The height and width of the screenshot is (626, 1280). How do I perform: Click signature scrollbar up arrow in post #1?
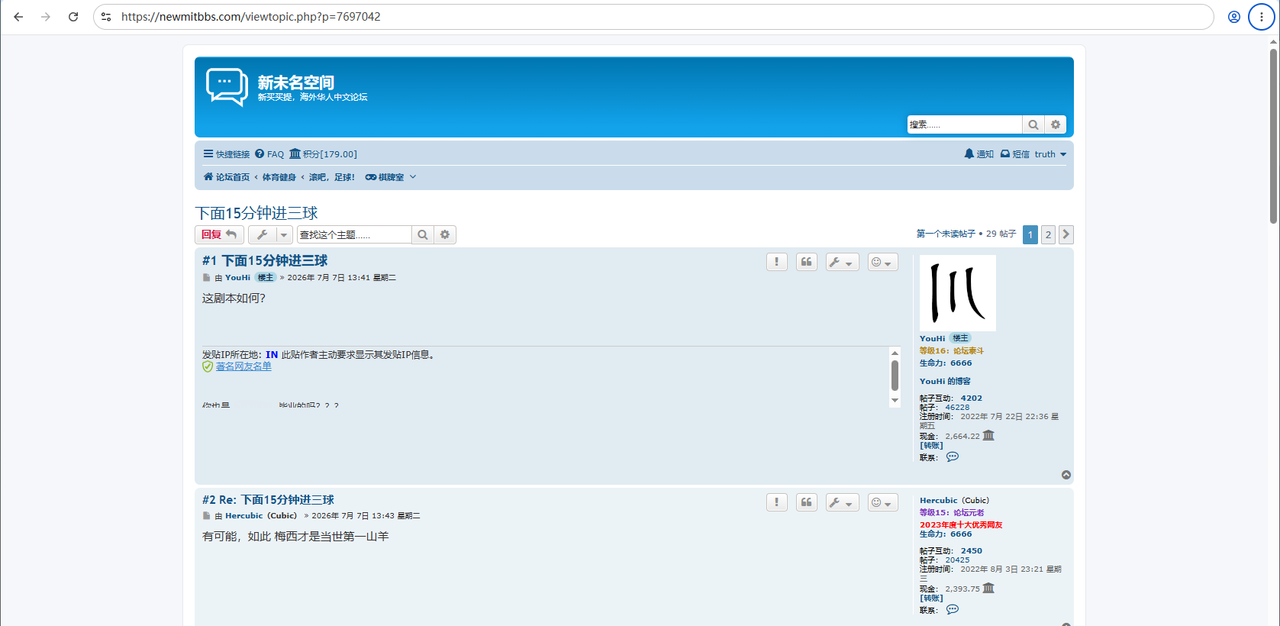tap(895, 352)
